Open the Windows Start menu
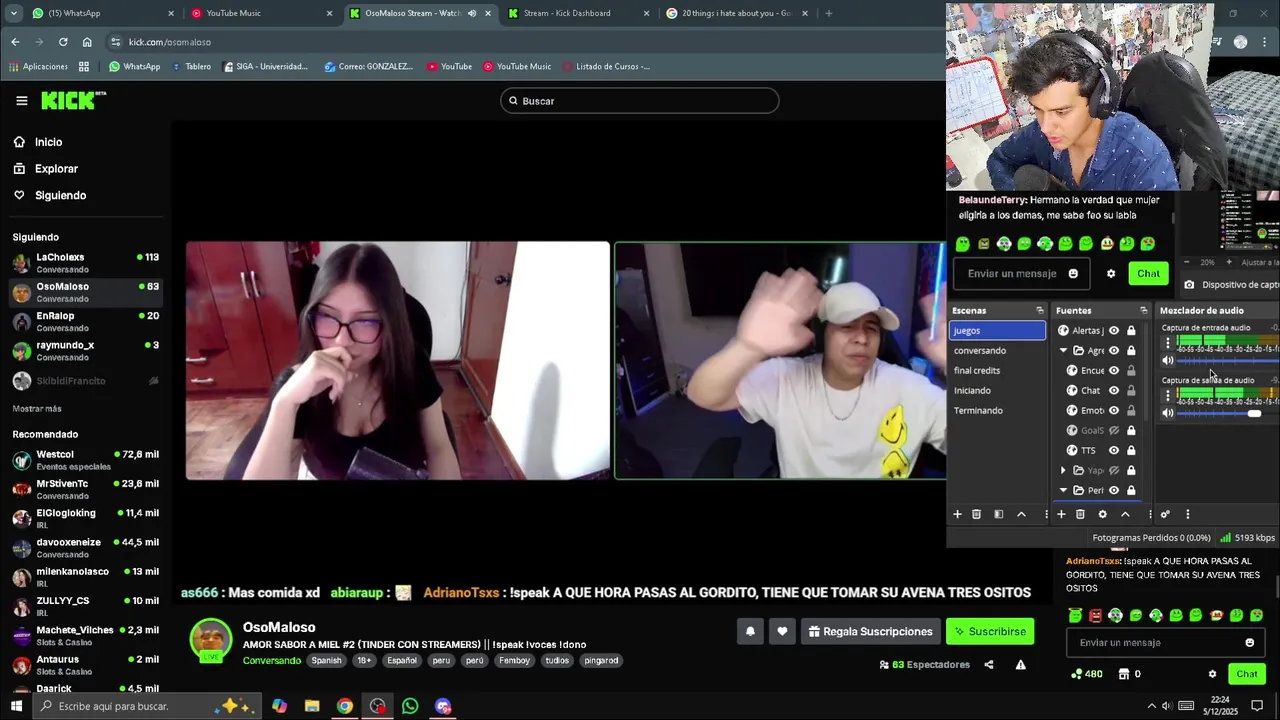This screenshot has height=720, width=1280. click(16, 706)
